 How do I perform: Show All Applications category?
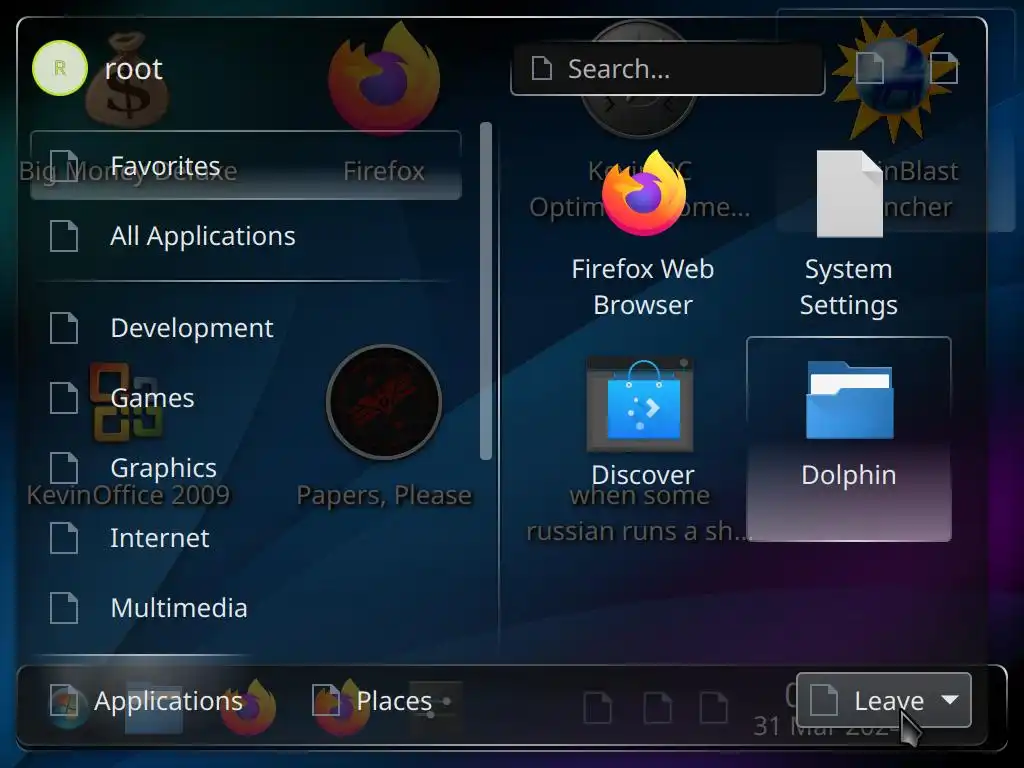246,236
